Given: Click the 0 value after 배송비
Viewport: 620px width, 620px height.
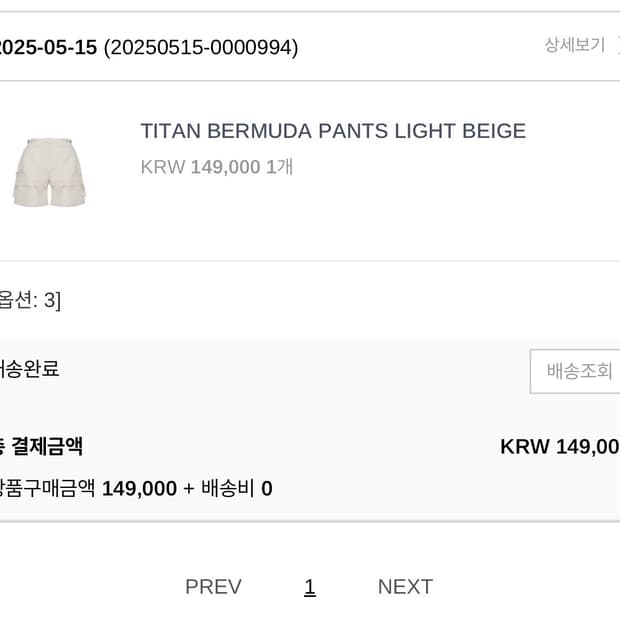Looking at the screenshot, I should point(267,488).
